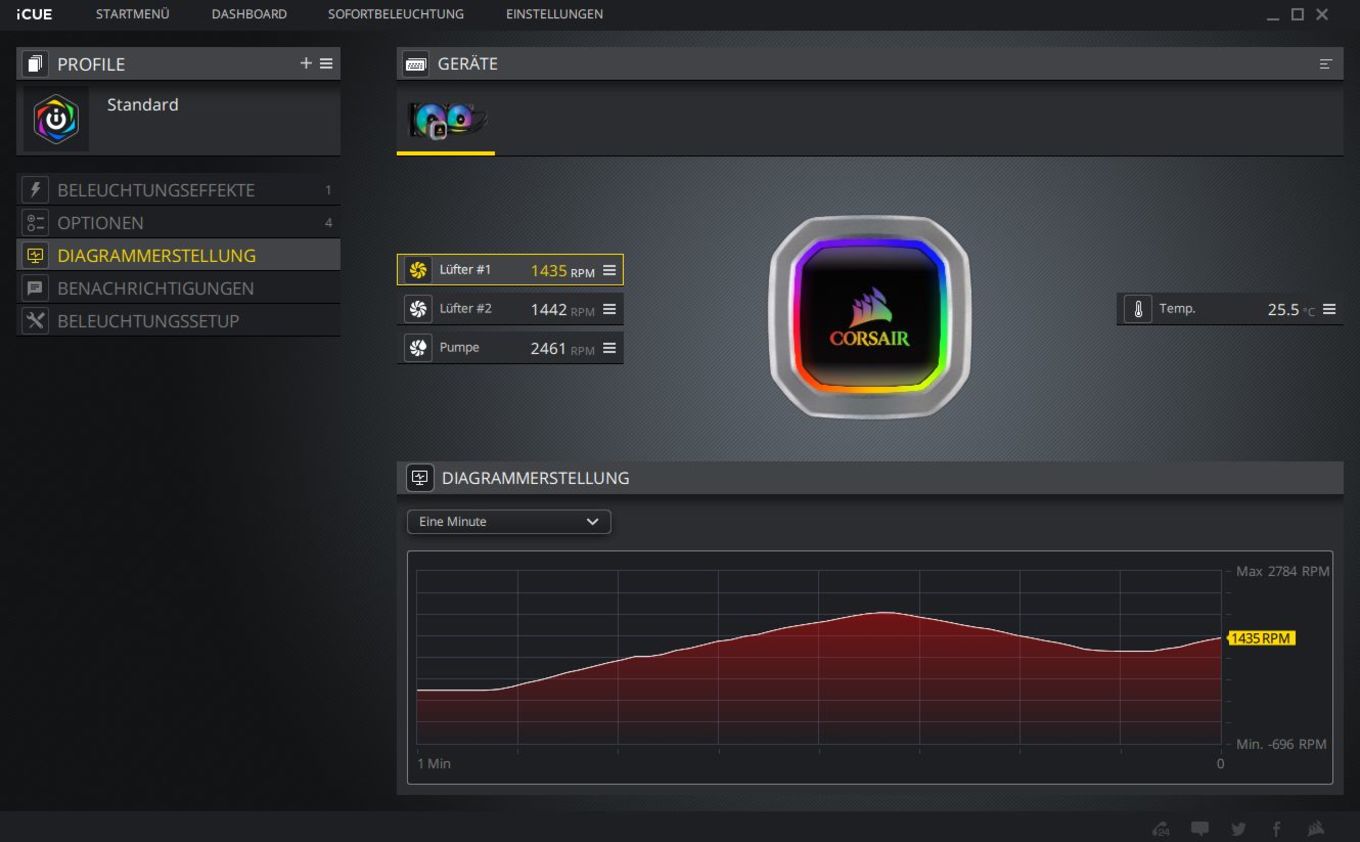Open the Startmenü tab
Viewport: 1360px width, 842px height.
click(133, 14)
